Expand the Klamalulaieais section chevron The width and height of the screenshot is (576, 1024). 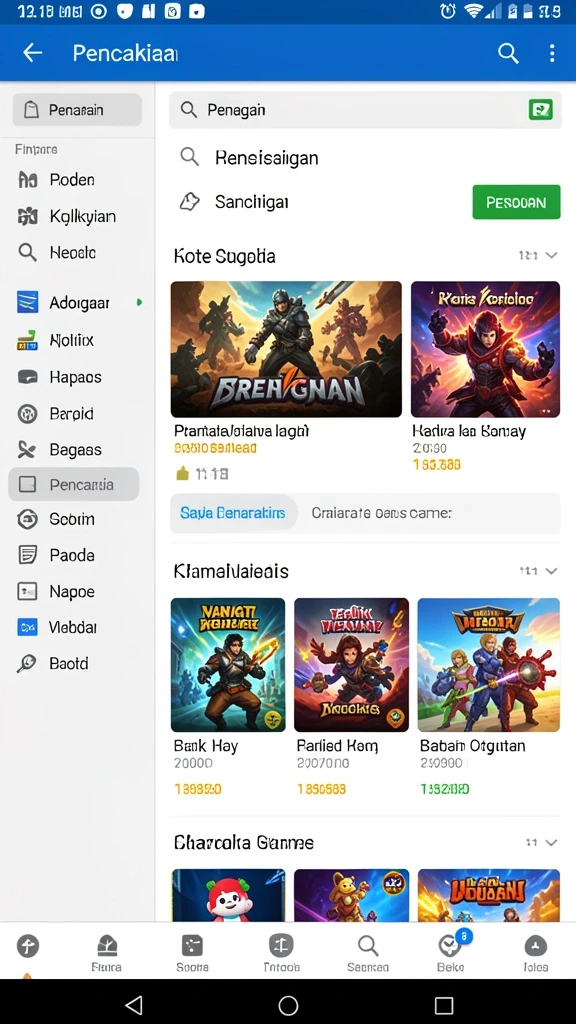click(551, 571)
